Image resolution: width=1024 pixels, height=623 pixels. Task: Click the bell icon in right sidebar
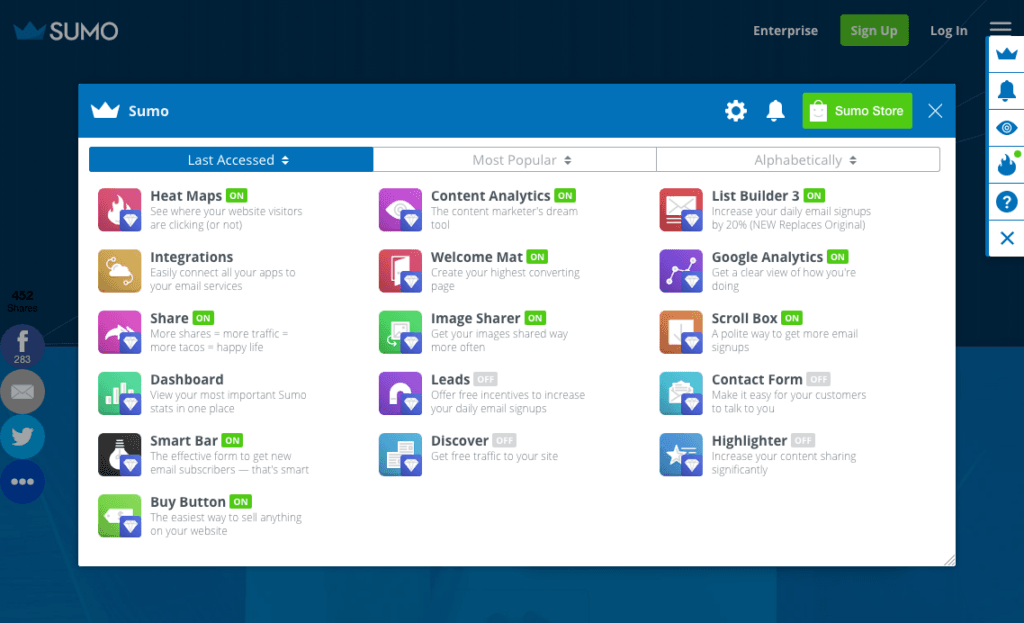coord(1006,90)
